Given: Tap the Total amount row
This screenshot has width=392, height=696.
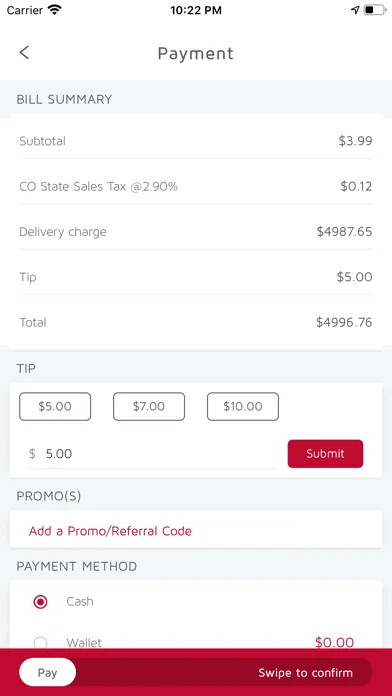Looking at the screenshot, I should (x=196, y=322).
